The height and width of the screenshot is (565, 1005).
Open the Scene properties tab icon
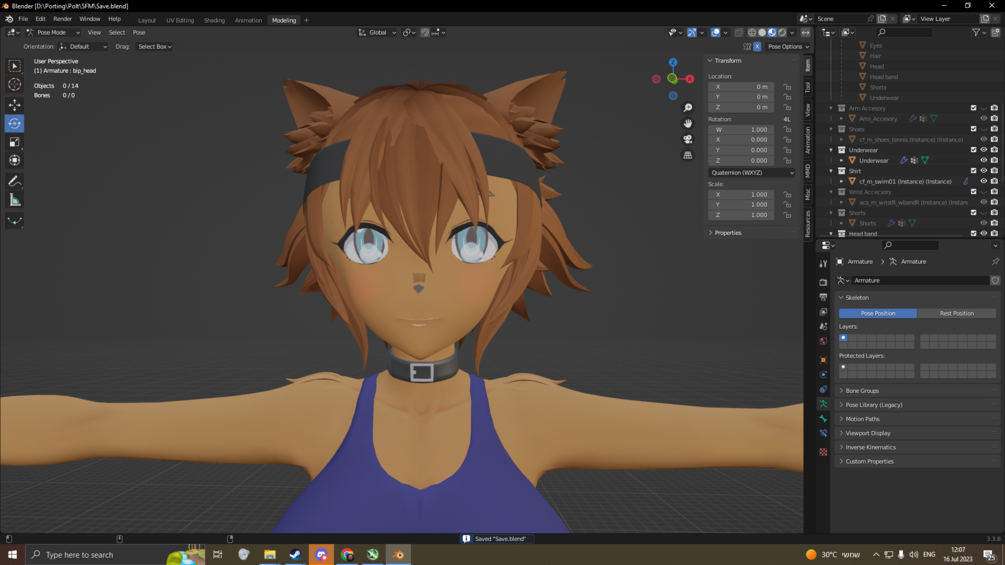(824, 326)
